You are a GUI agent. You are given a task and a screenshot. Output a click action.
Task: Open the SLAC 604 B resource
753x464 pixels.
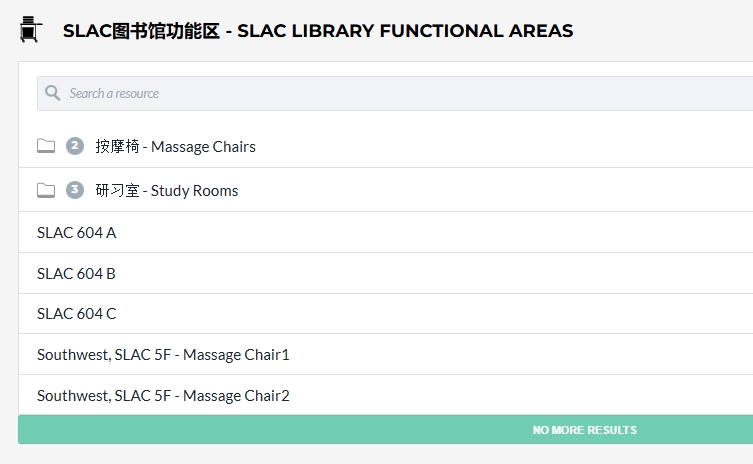pos(386,273)
